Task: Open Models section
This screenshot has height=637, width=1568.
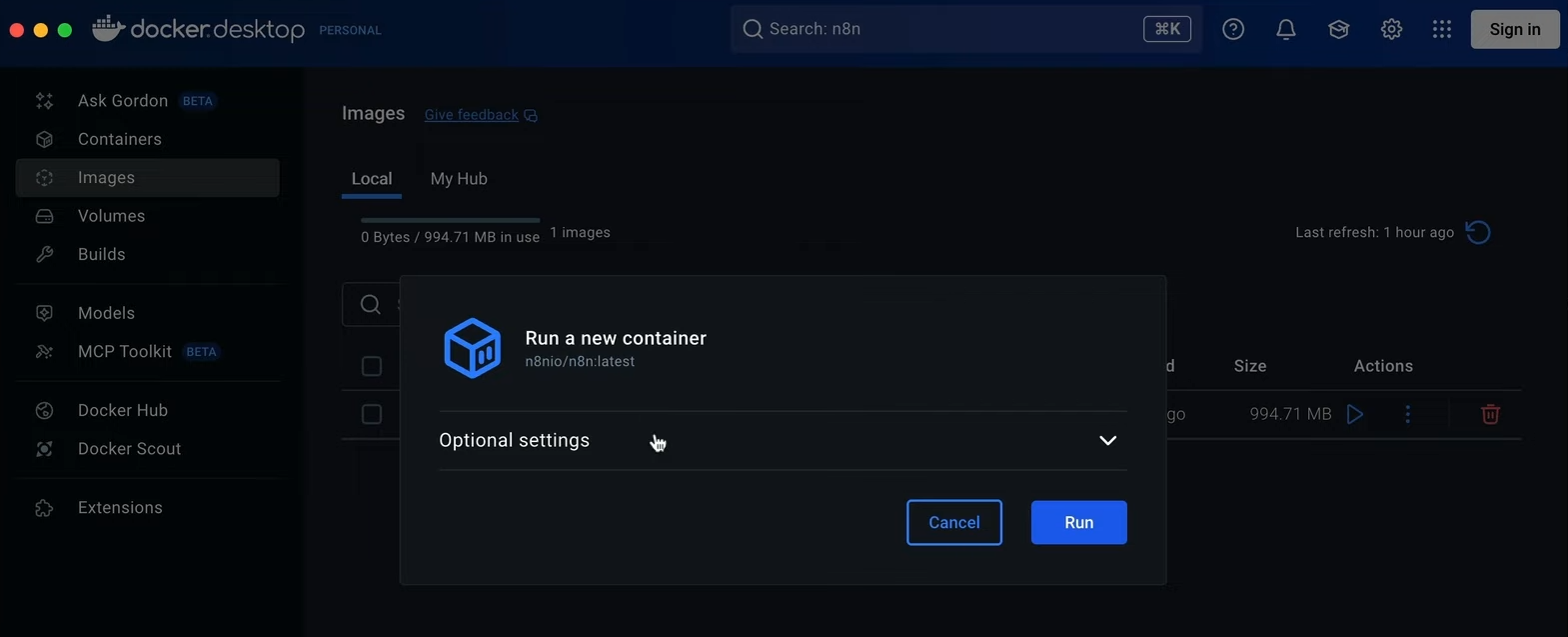Action: tap(148, 313)
